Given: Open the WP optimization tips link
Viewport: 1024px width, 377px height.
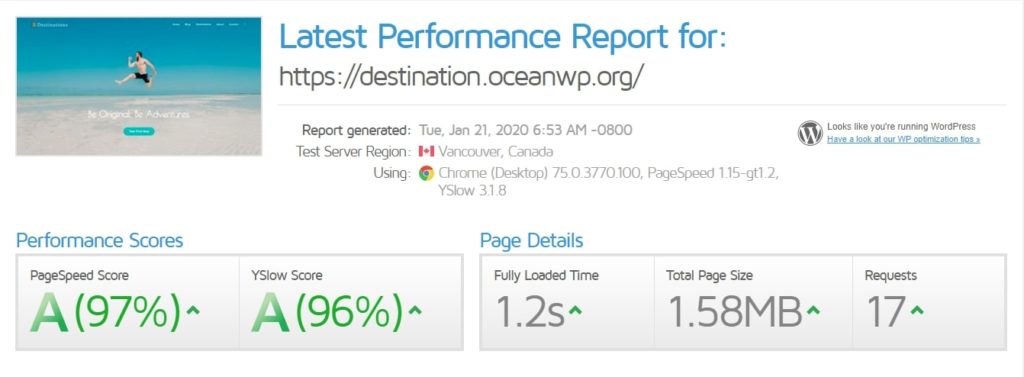Looking at the screenshot, I should coord(903,139).
